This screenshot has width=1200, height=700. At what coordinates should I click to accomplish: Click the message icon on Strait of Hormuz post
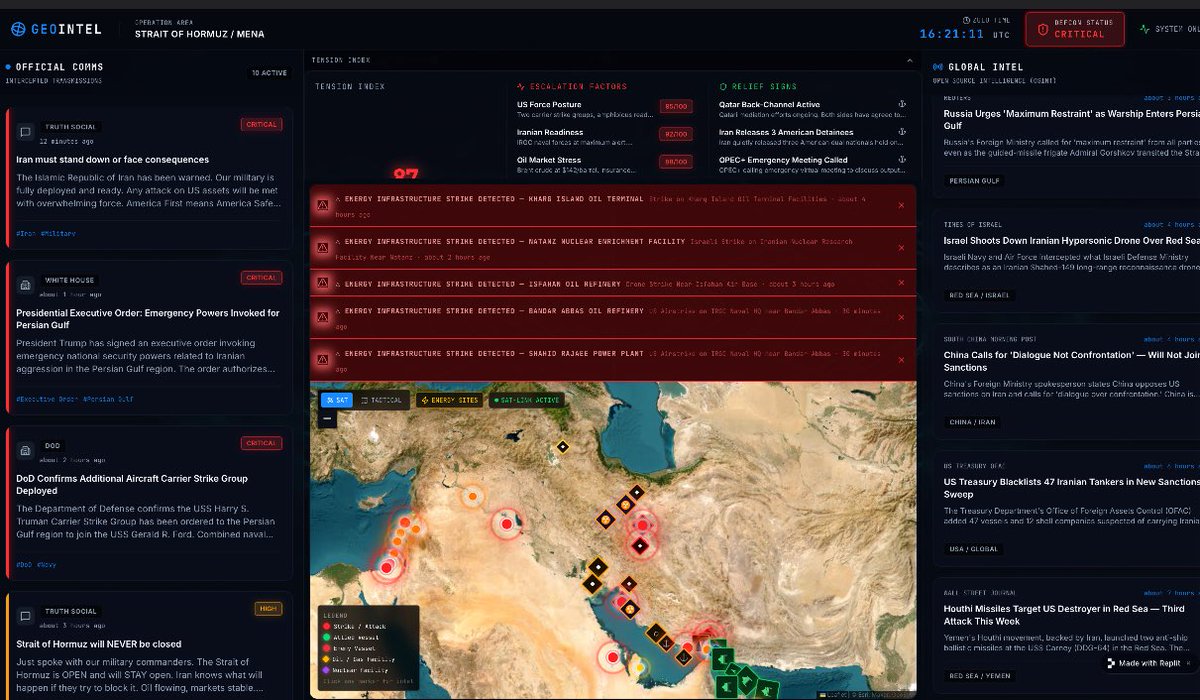pyautogui.click(x=26, y=615)
